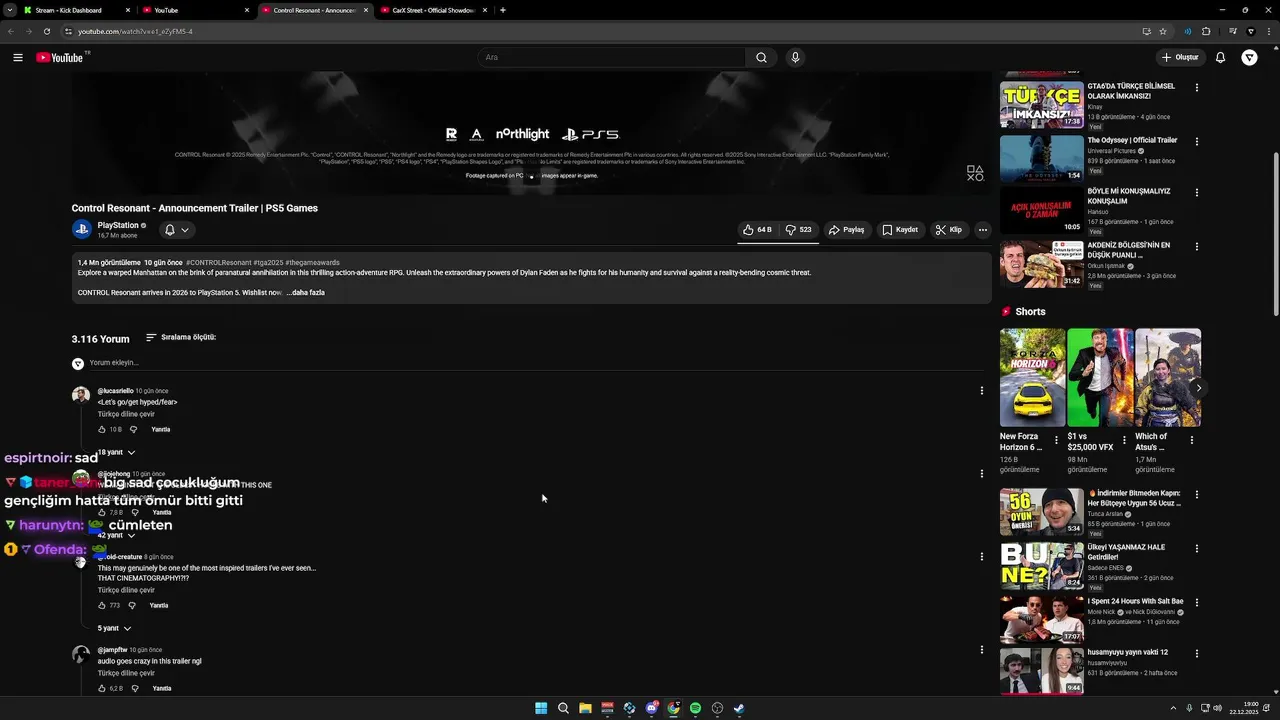1280x720 pixels.
Task: Open a new browser tab
Action: [x=502, y=10]
